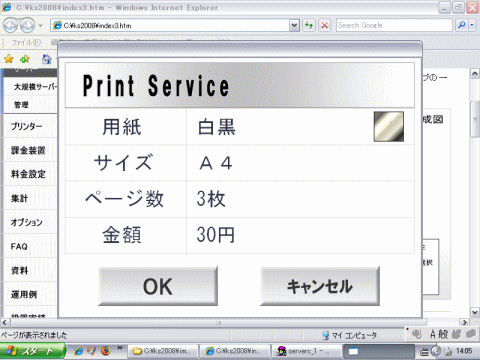
Task: Click 白黒 paper value
Action: [217, 127]
